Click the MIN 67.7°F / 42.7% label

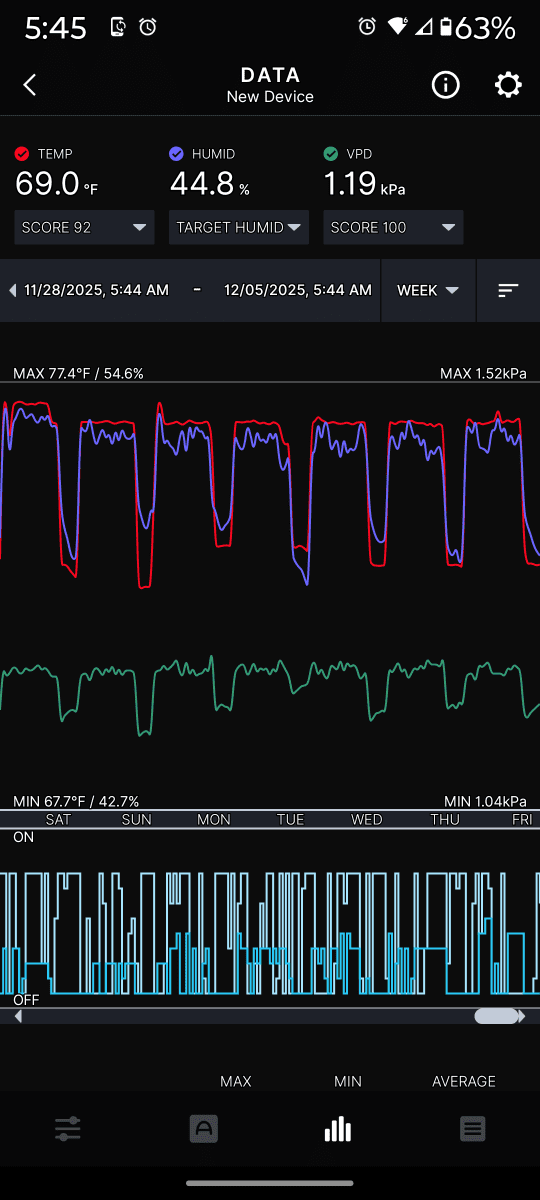76,802
